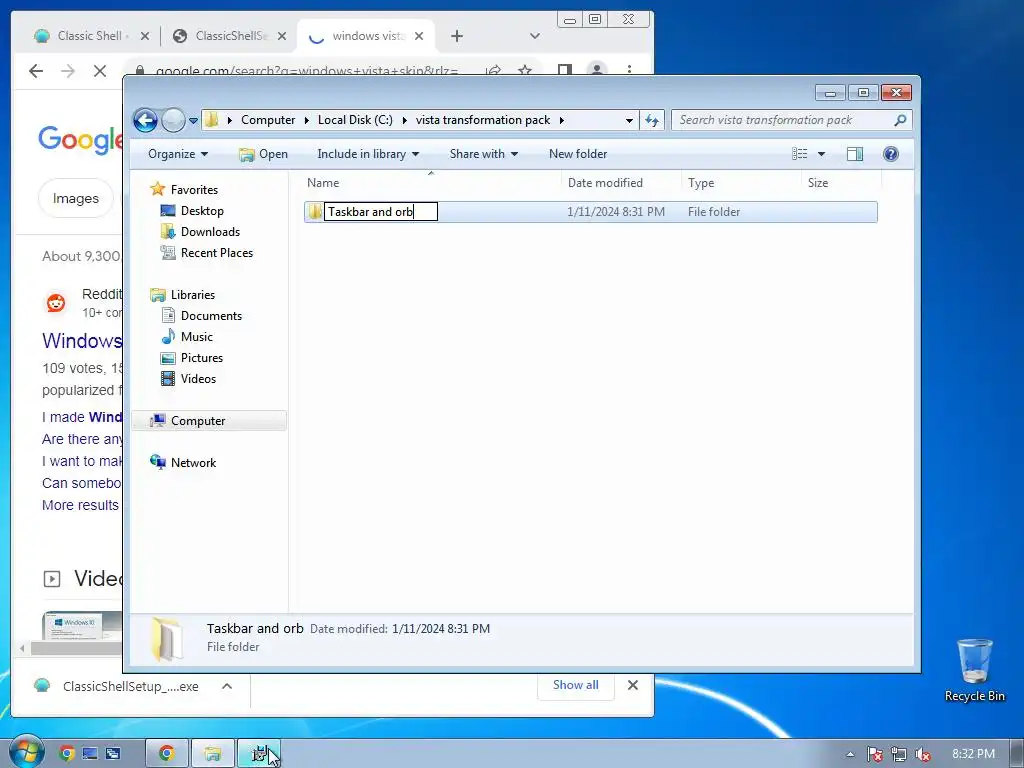Close the Chrome downloads bar
This screenshot has width=1024, height=768.
[x=633, y=685]
